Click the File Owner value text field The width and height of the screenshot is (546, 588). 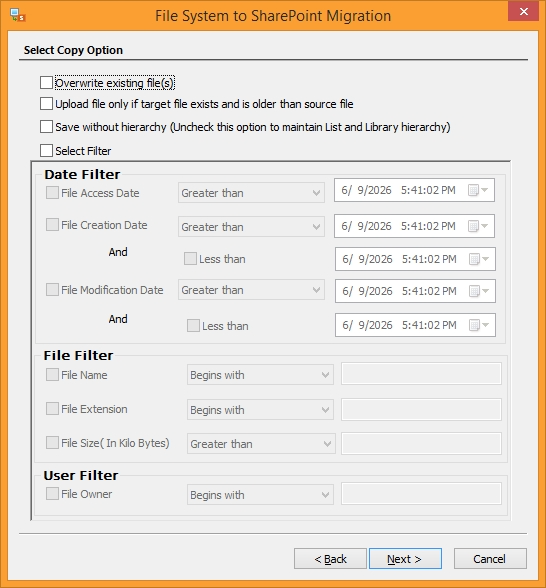(x=421, y=494)
